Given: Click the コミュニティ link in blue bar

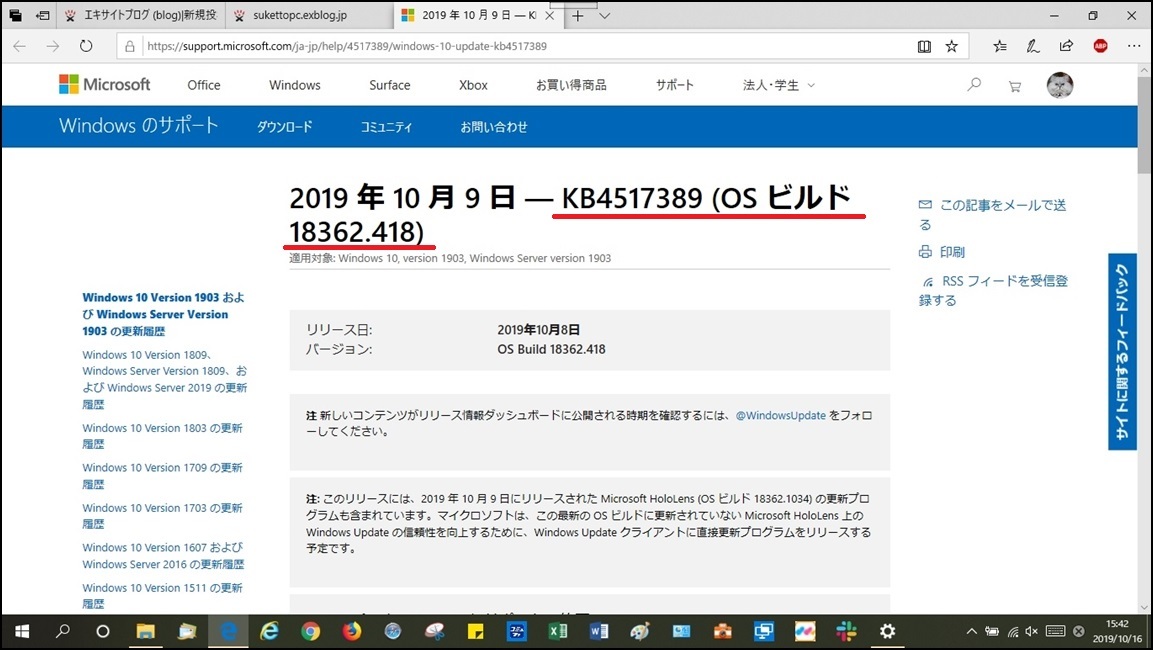Looking at the screenshot, I should coord(386,127).
